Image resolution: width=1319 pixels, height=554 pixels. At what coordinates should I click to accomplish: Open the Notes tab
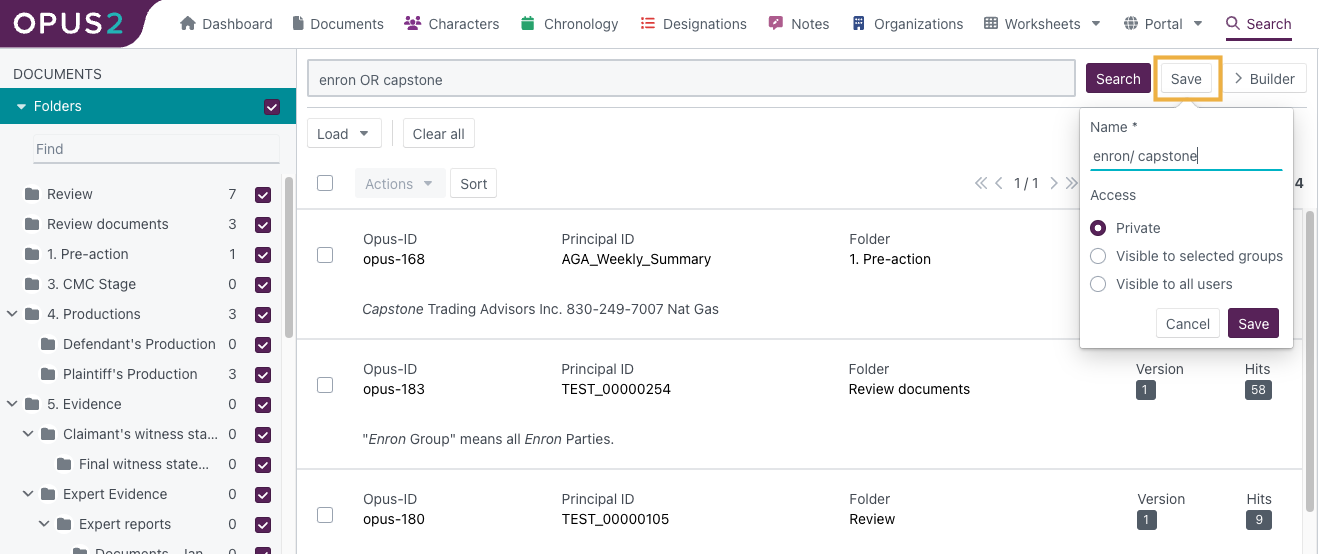click(799, 23)
